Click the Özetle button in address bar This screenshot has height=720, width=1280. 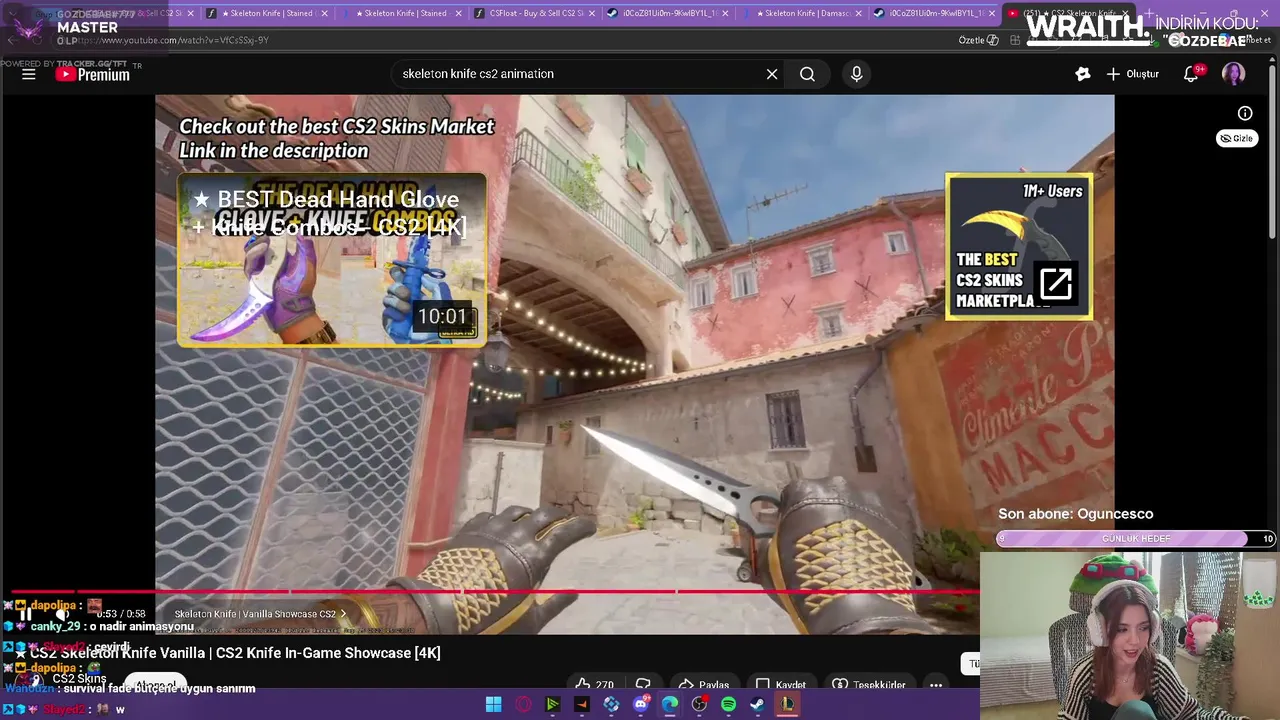point(978,40)
